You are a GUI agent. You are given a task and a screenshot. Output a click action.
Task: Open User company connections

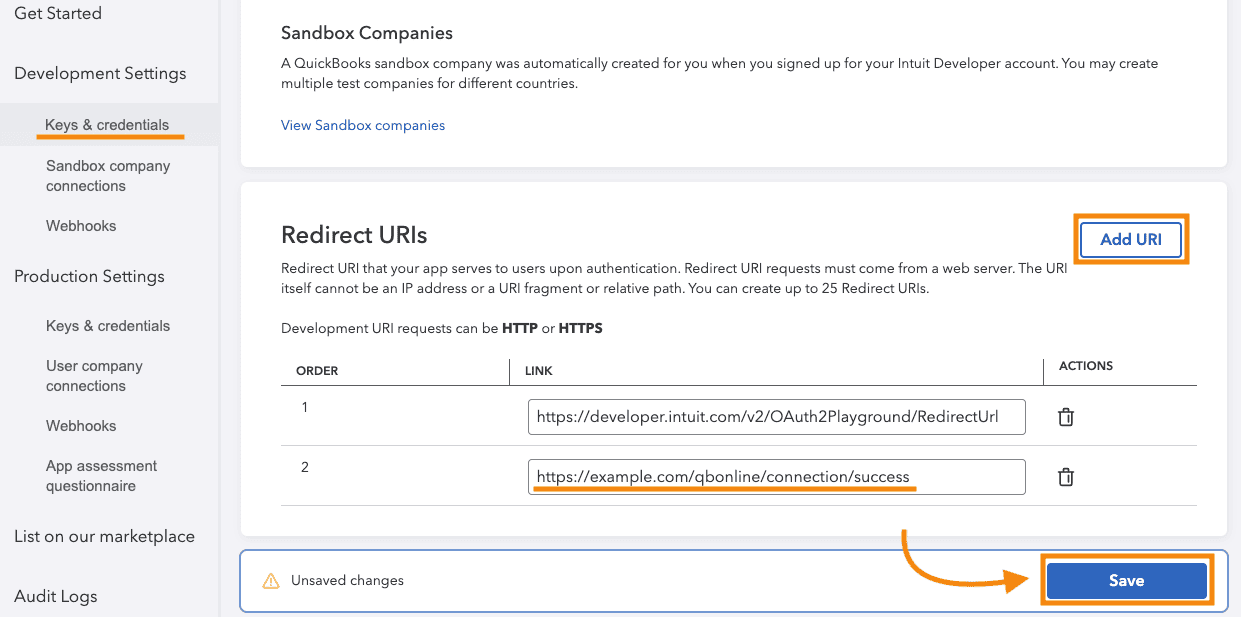(x=94, y=375)
